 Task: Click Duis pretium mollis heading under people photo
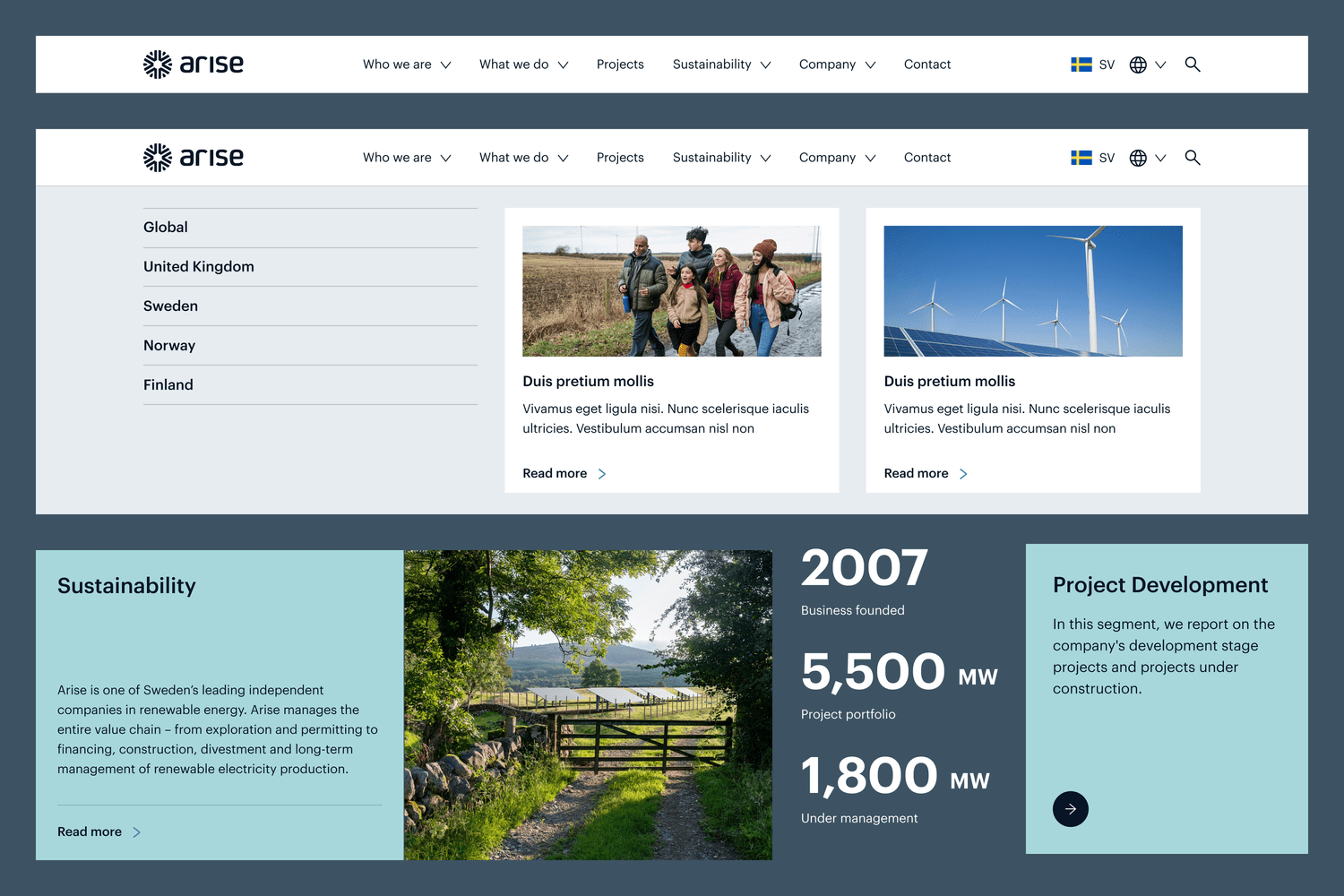(588, 382)
